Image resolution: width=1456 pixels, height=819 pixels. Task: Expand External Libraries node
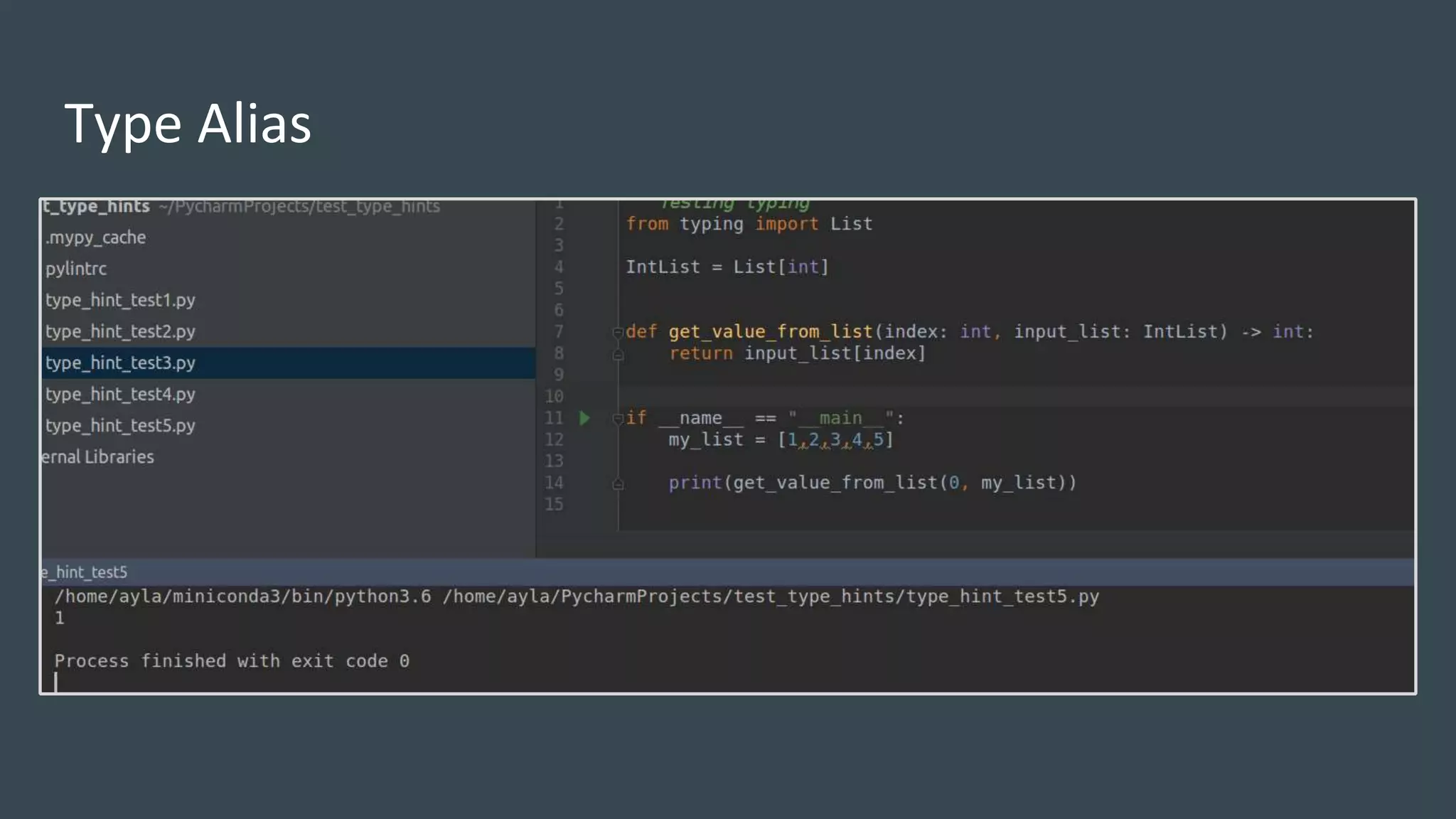(x=97, y=457)
